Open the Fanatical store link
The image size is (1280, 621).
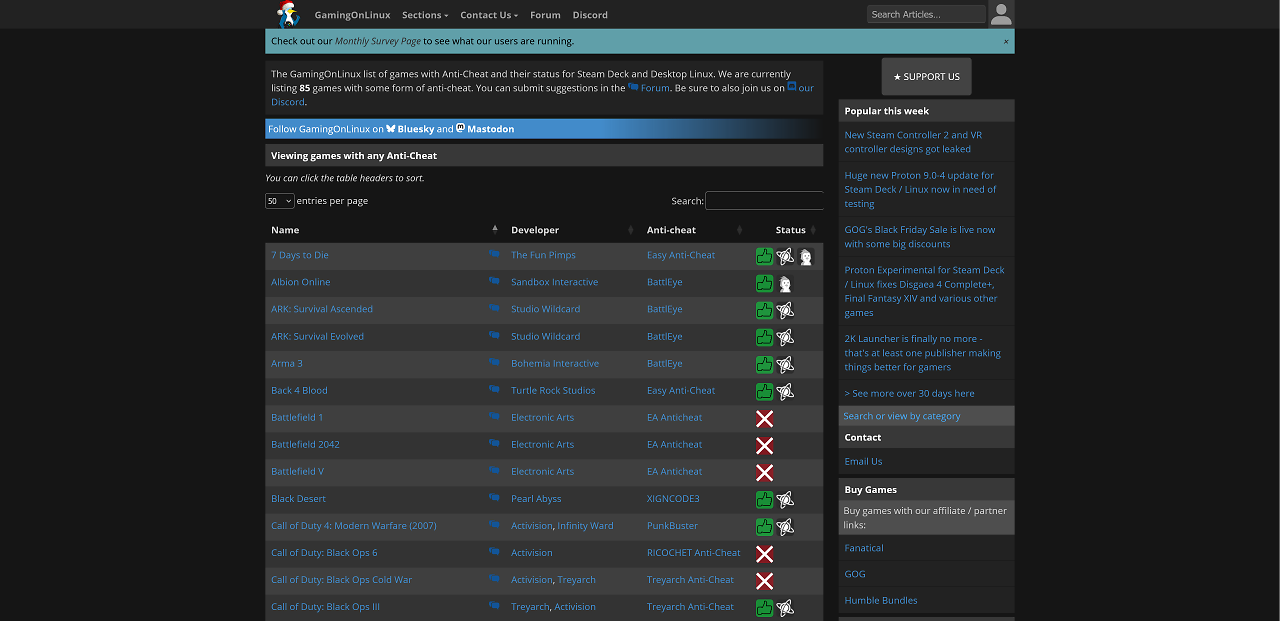(x=864, y=548)
